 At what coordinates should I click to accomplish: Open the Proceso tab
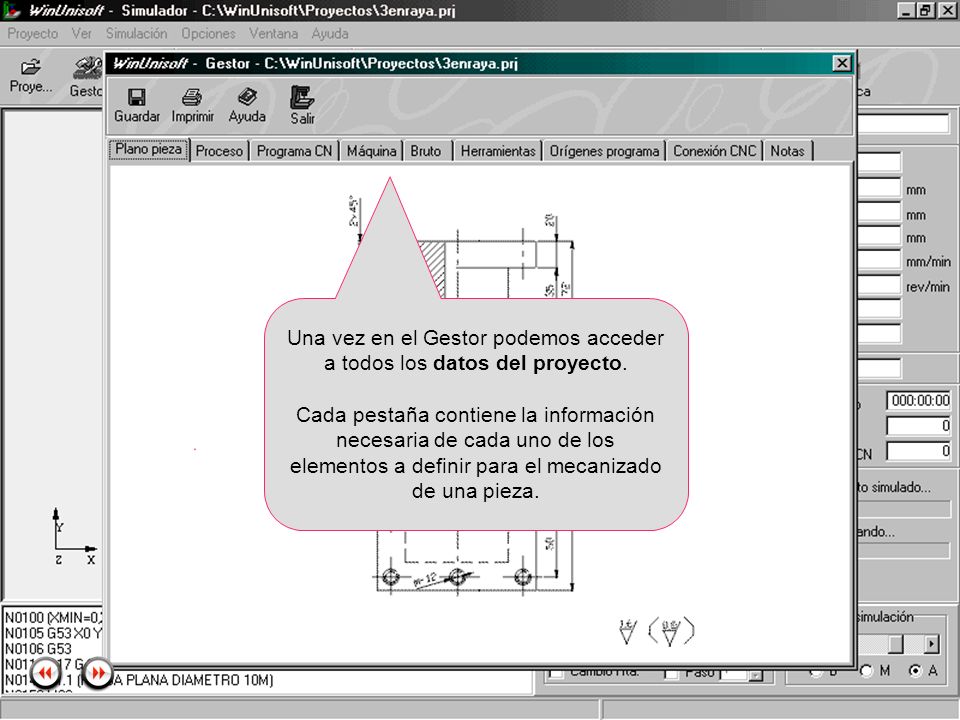point(219,151)
